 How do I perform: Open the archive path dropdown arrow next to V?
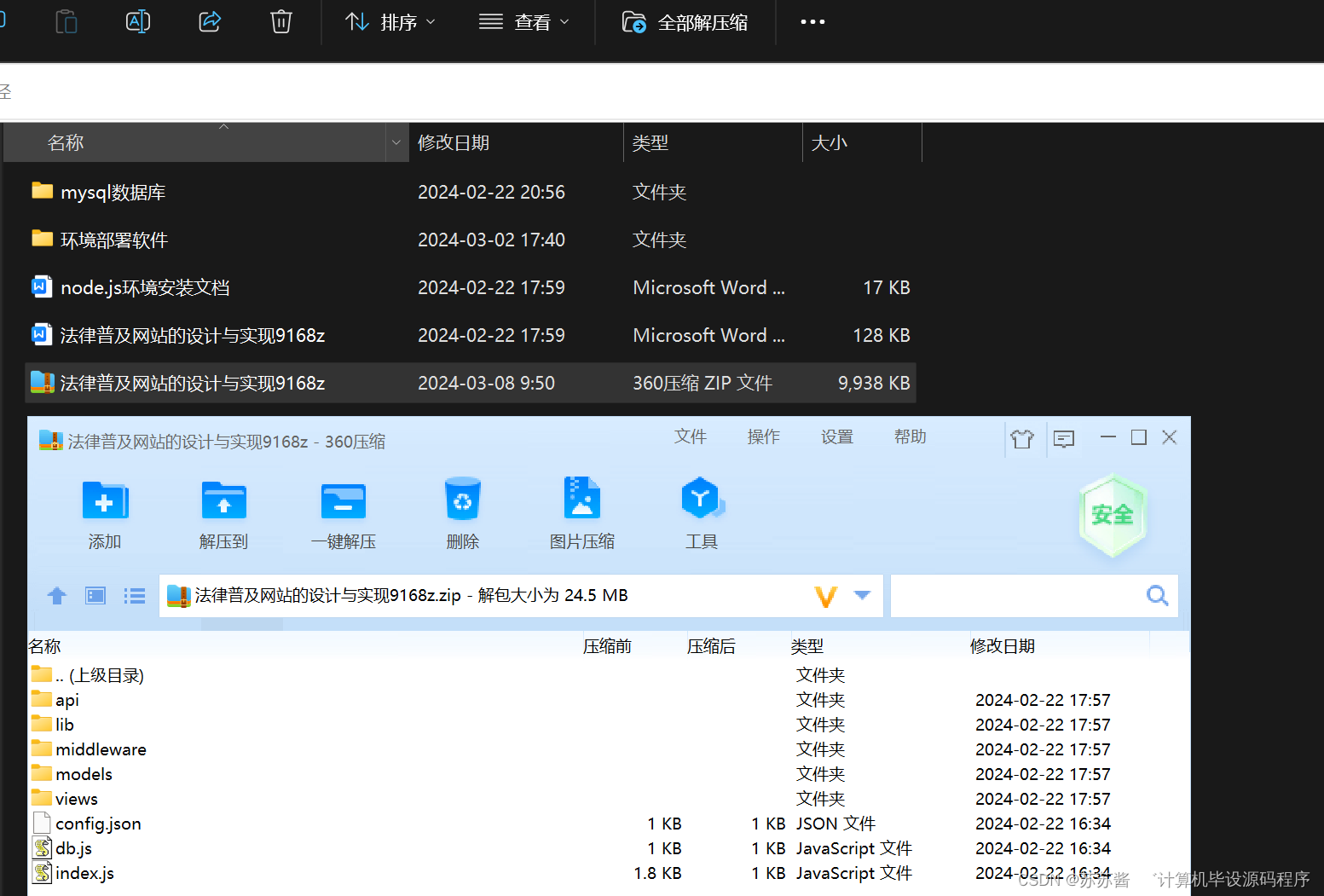(x=861, y=595)
